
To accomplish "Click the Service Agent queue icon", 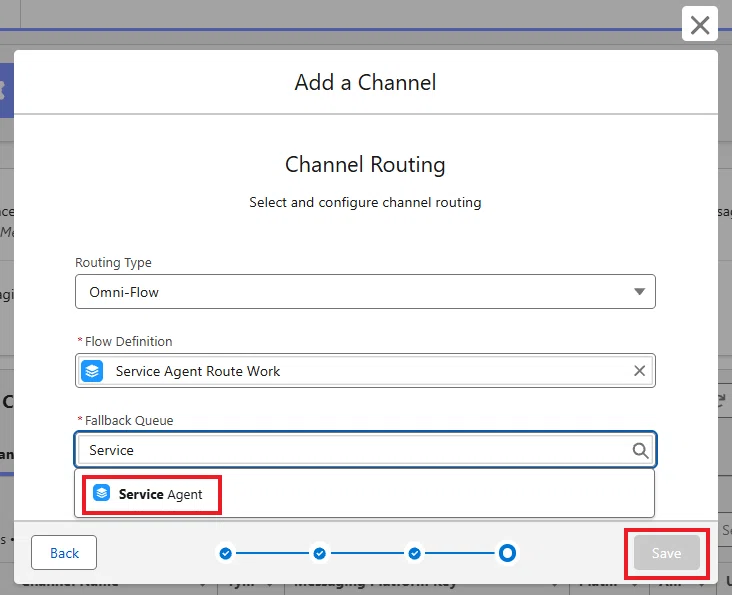I will pyautogui.click(x=101, y=493).
